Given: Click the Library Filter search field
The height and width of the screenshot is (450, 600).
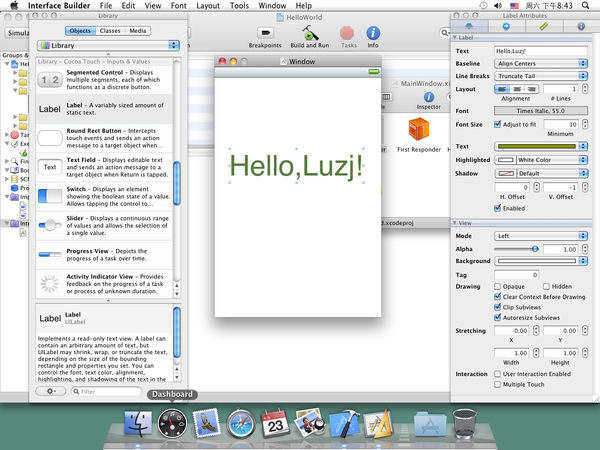Looking at the screenshot, I should (106, 391).
